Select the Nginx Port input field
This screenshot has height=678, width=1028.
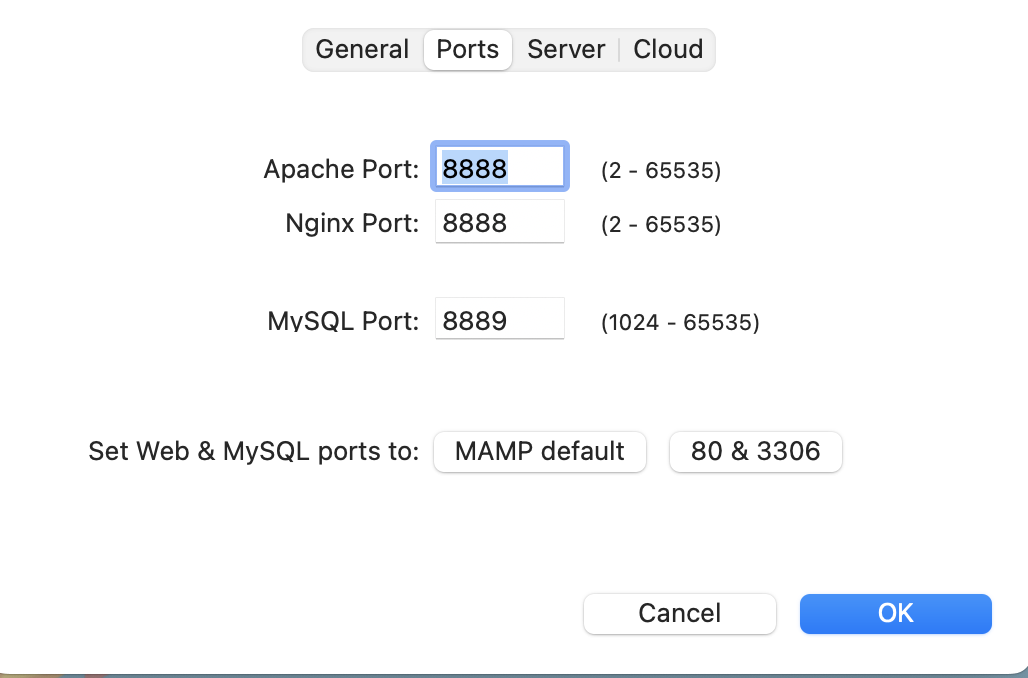coord(499,221)
